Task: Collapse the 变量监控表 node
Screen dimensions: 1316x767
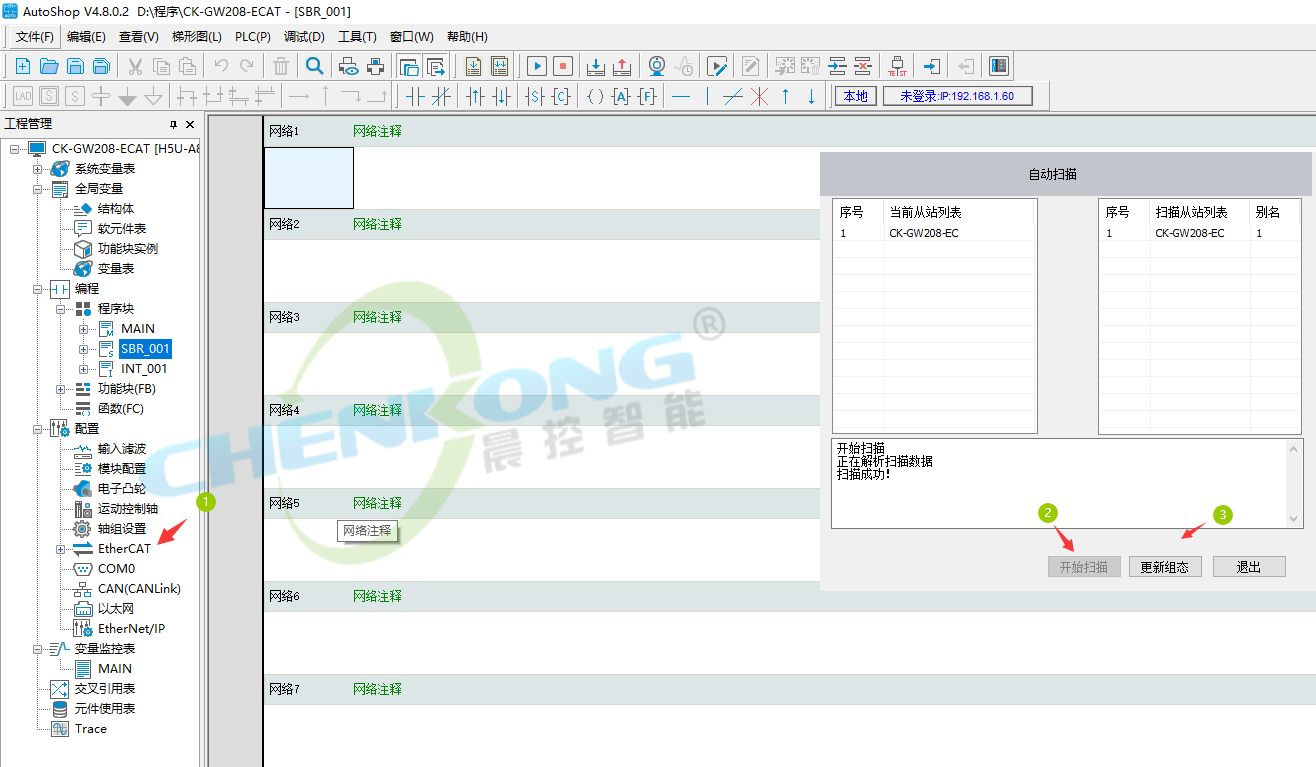Action: click(x=38, y=649)
